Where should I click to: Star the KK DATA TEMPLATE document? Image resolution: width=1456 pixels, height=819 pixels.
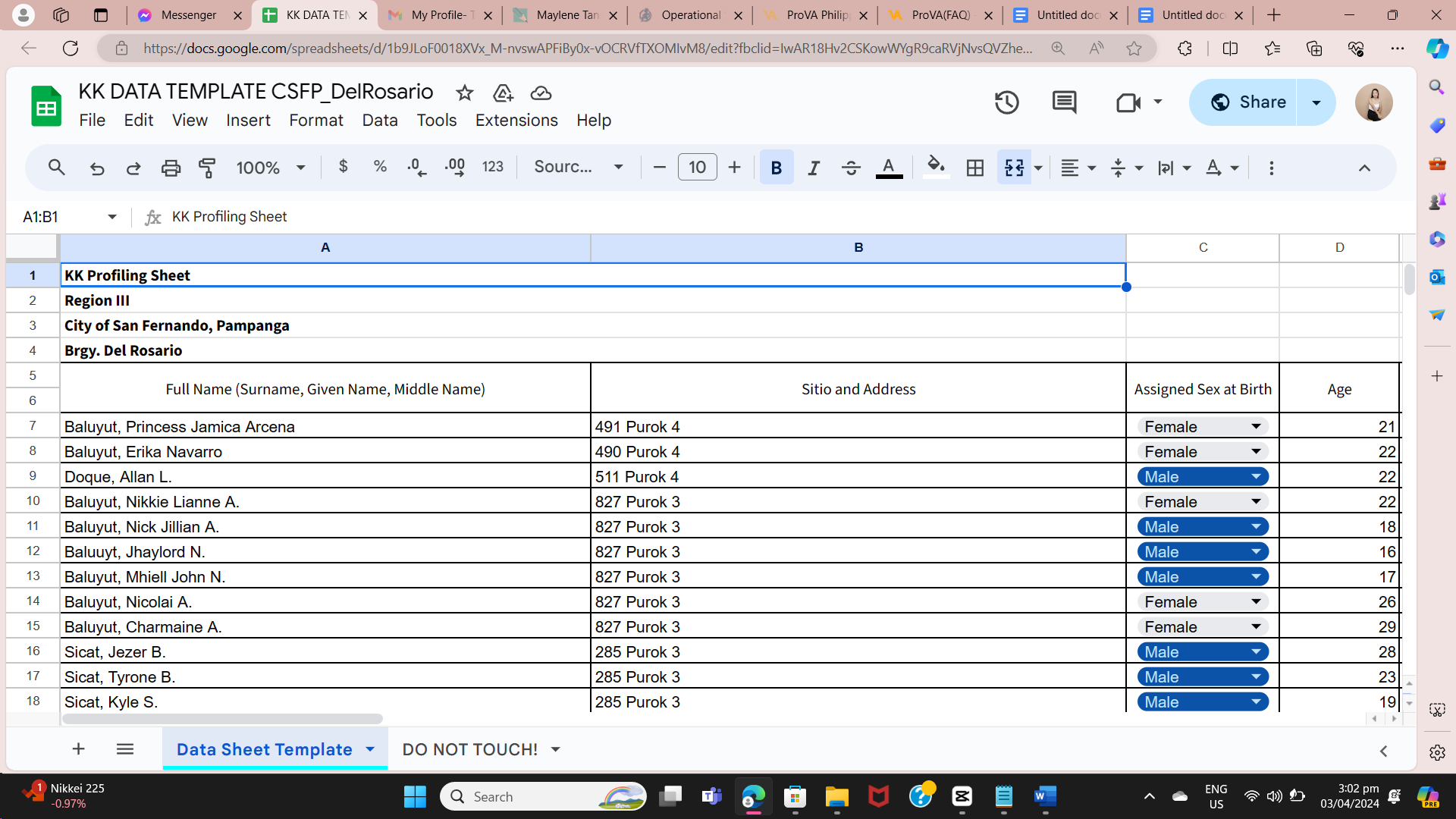tap(464, 93)
